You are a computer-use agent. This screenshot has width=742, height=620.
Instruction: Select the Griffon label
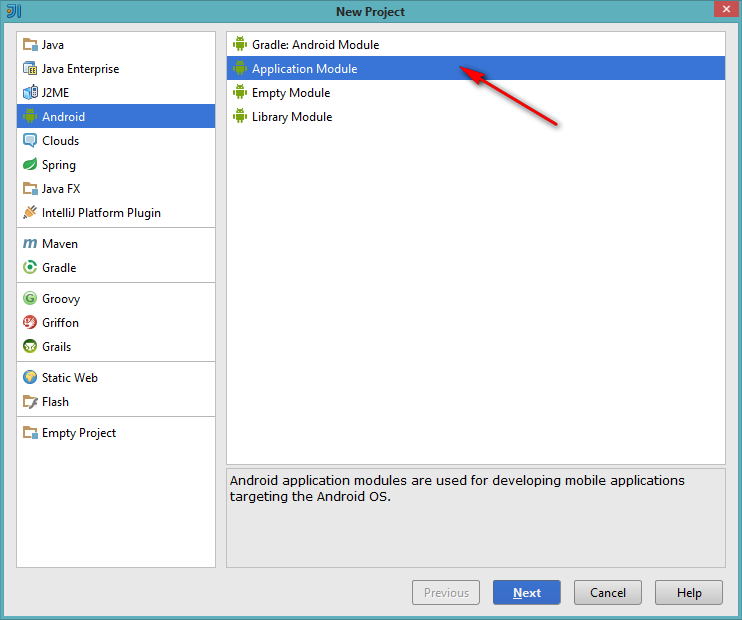coord(61,323)
